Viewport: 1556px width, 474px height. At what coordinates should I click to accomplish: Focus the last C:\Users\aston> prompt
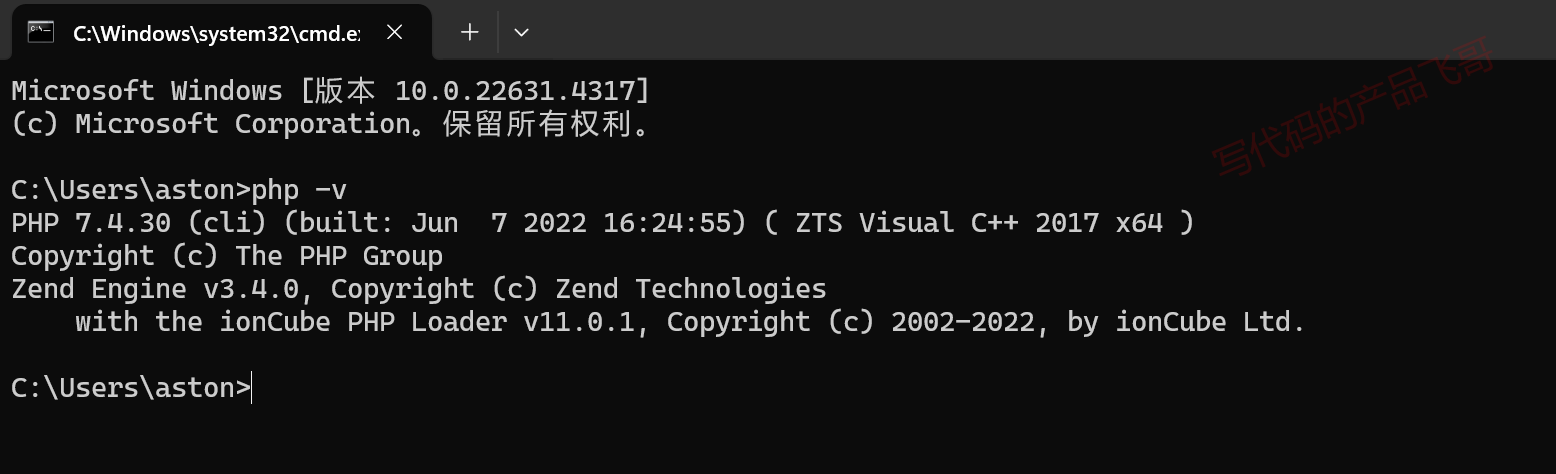[131, 388]
